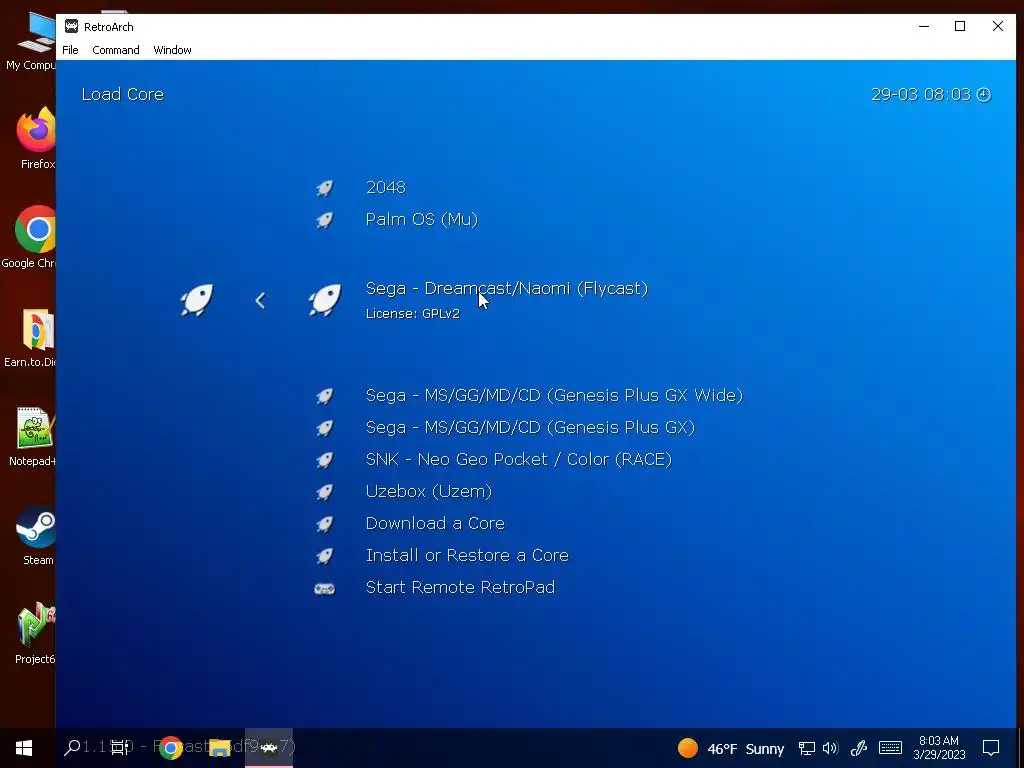This screenshot has width=1024, height=768.
Task: Select the Earn.to.Die desktop icon
Action: coord(31,338)
